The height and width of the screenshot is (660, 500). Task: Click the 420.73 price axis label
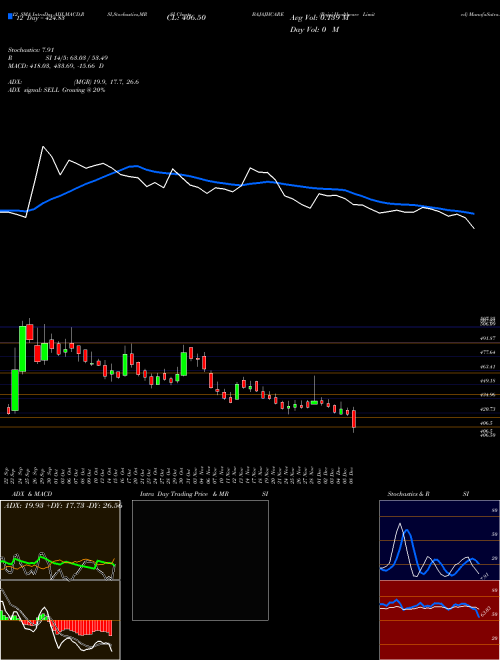coord(489,409)
